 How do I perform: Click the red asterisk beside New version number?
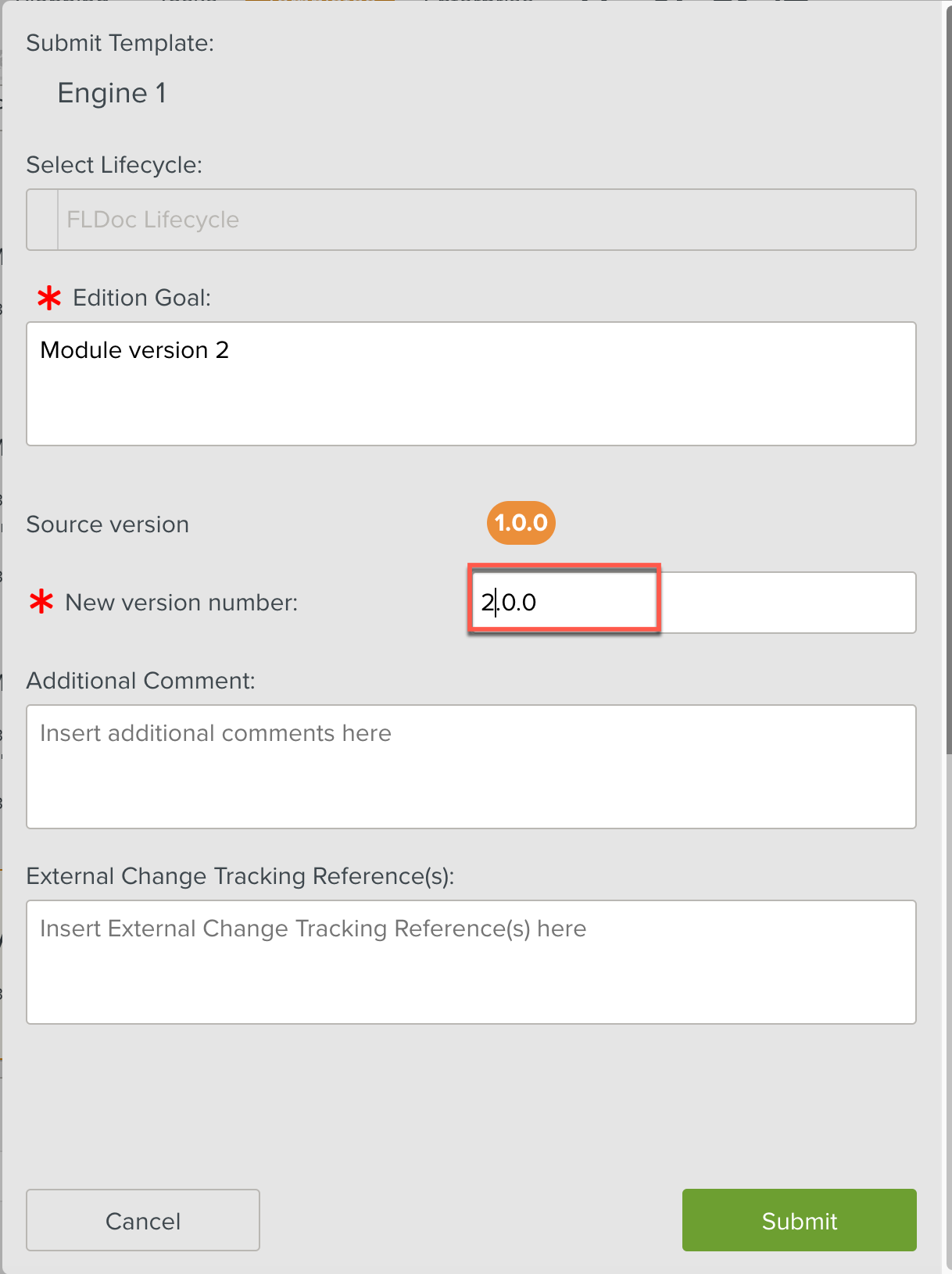tap(41, 602)
